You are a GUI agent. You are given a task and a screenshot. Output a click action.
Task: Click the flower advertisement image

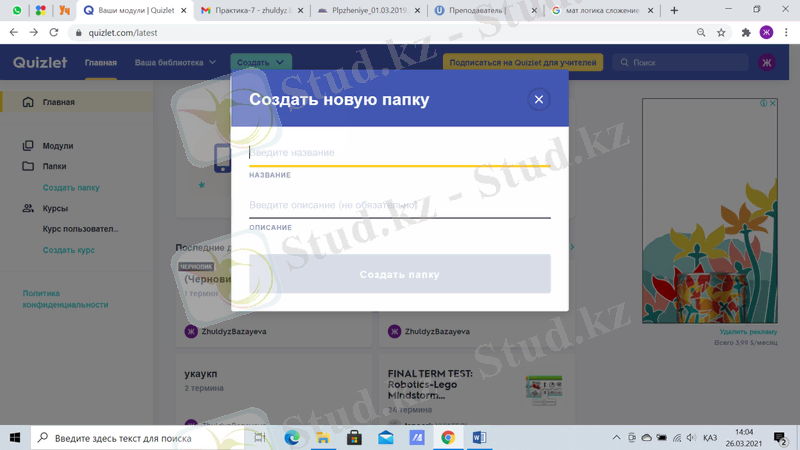(x=710, y=211)
